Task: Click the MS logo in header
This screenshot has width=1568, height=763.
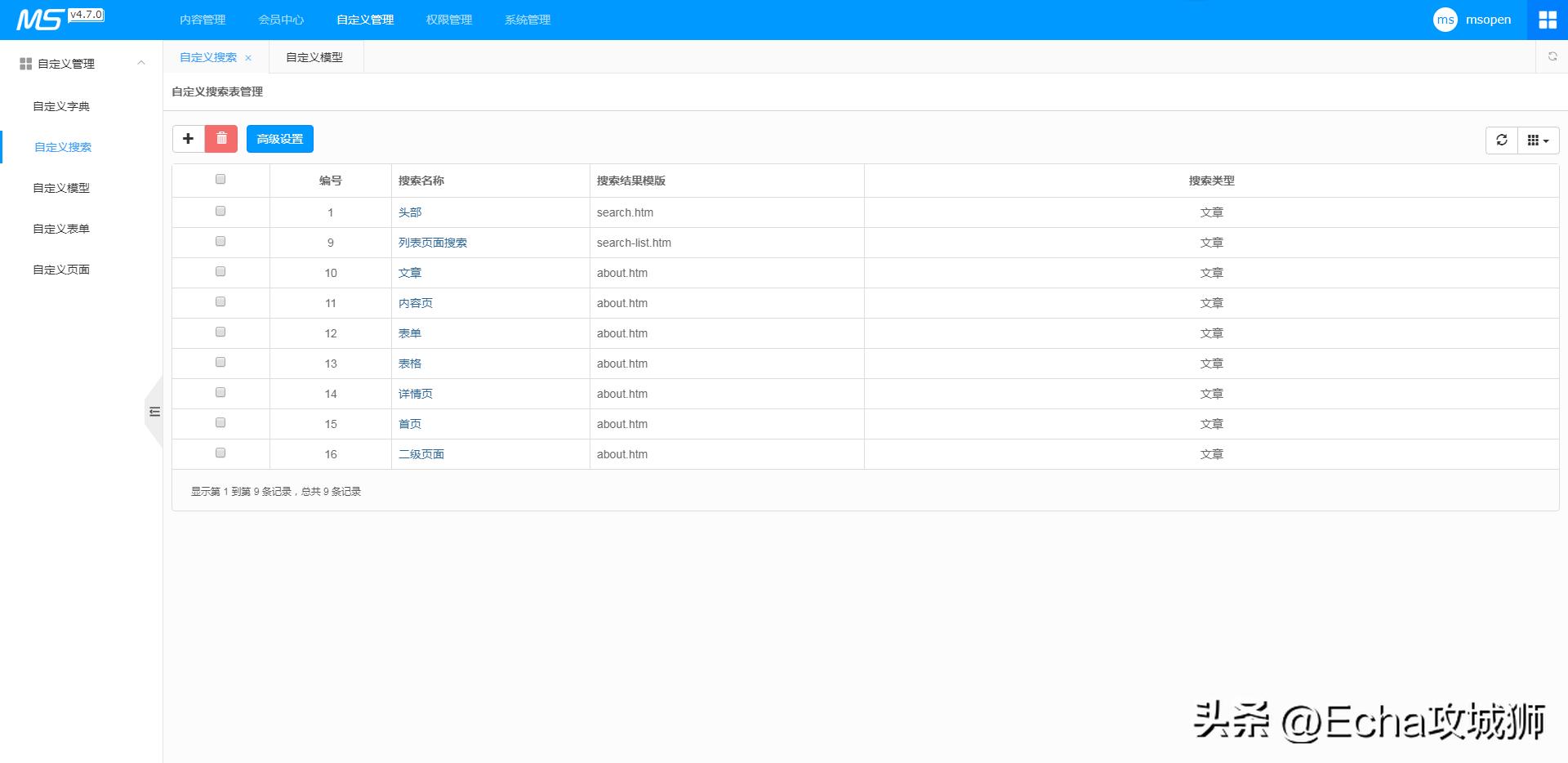Action: tap(39, 20)
